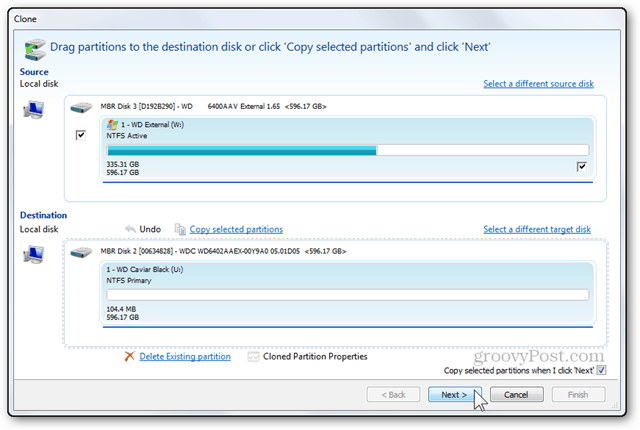Click the disabled Finish button

click(x=578, y=395)
